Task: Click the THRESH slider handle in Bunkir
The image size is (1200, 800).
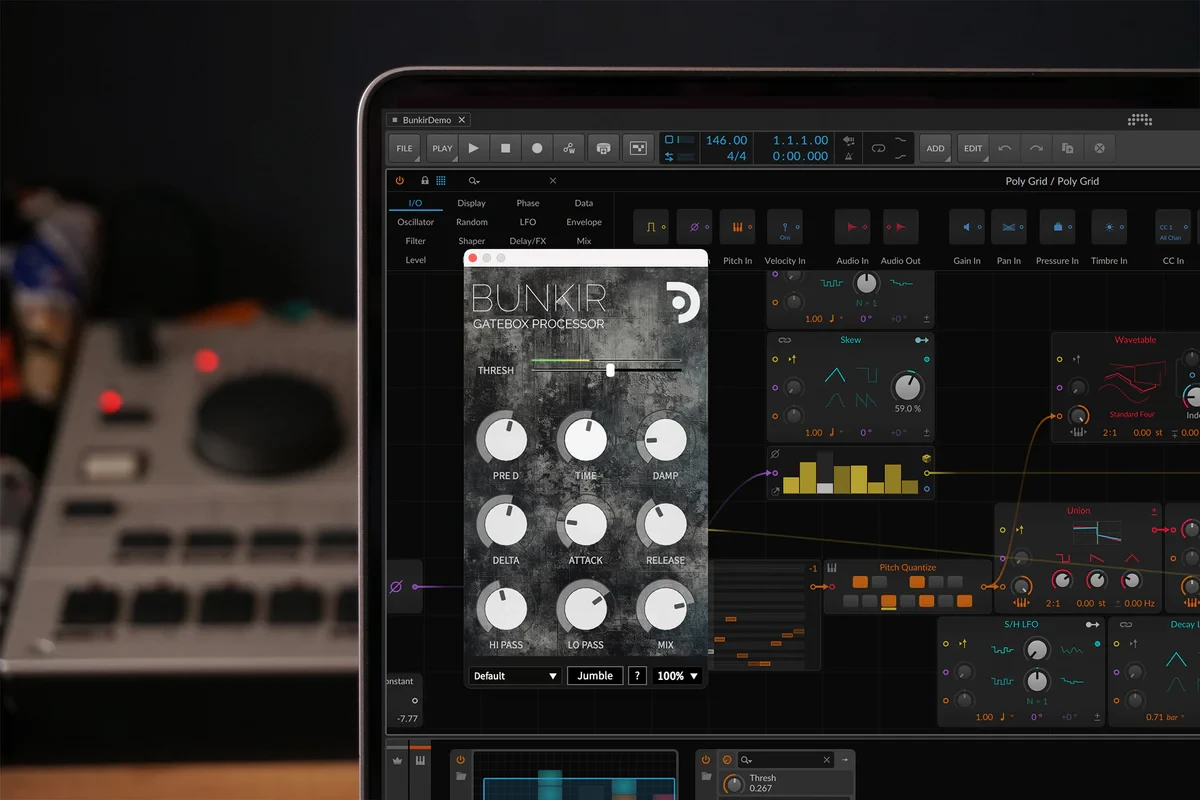Action: [610, 370]
